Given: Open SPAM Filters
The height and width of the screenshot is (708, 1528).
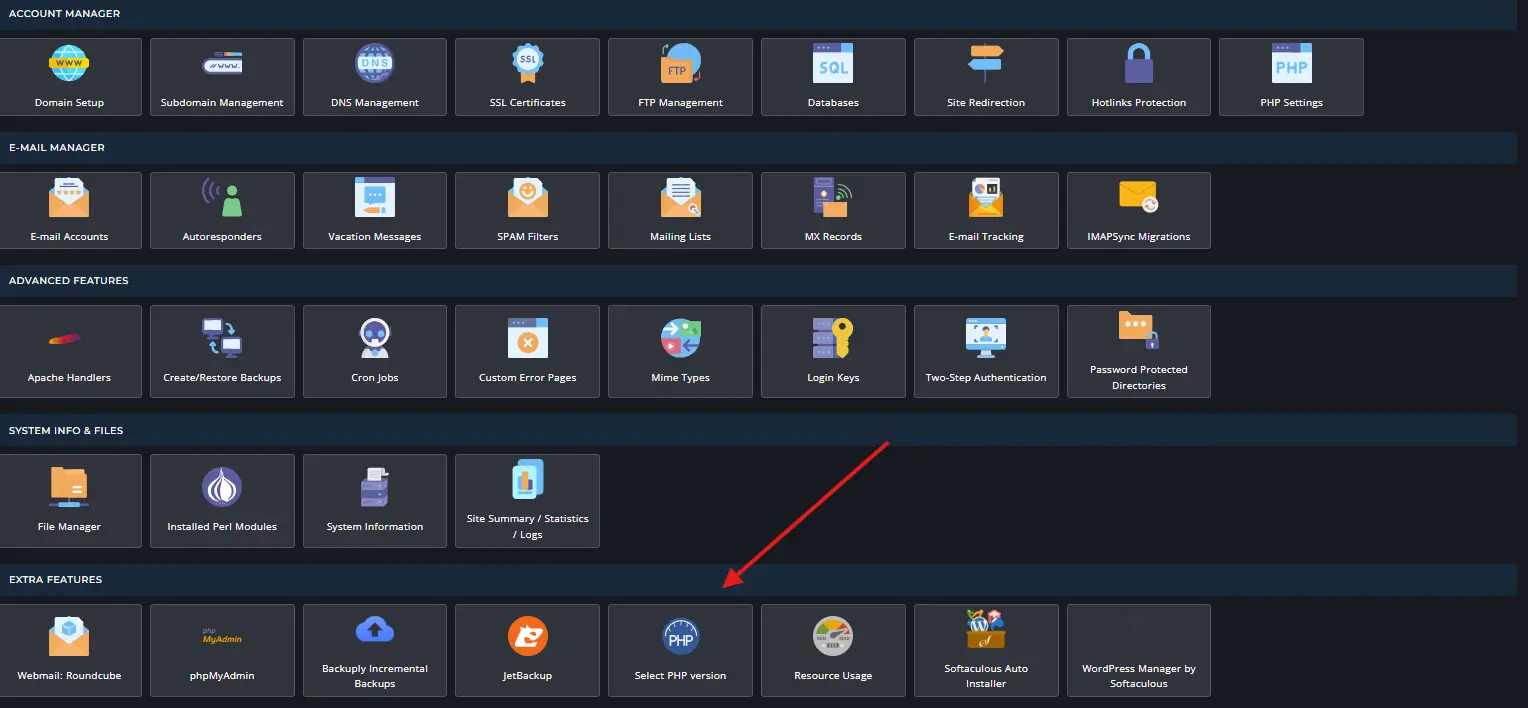Looking at the screenshot, I should point(527,211).
